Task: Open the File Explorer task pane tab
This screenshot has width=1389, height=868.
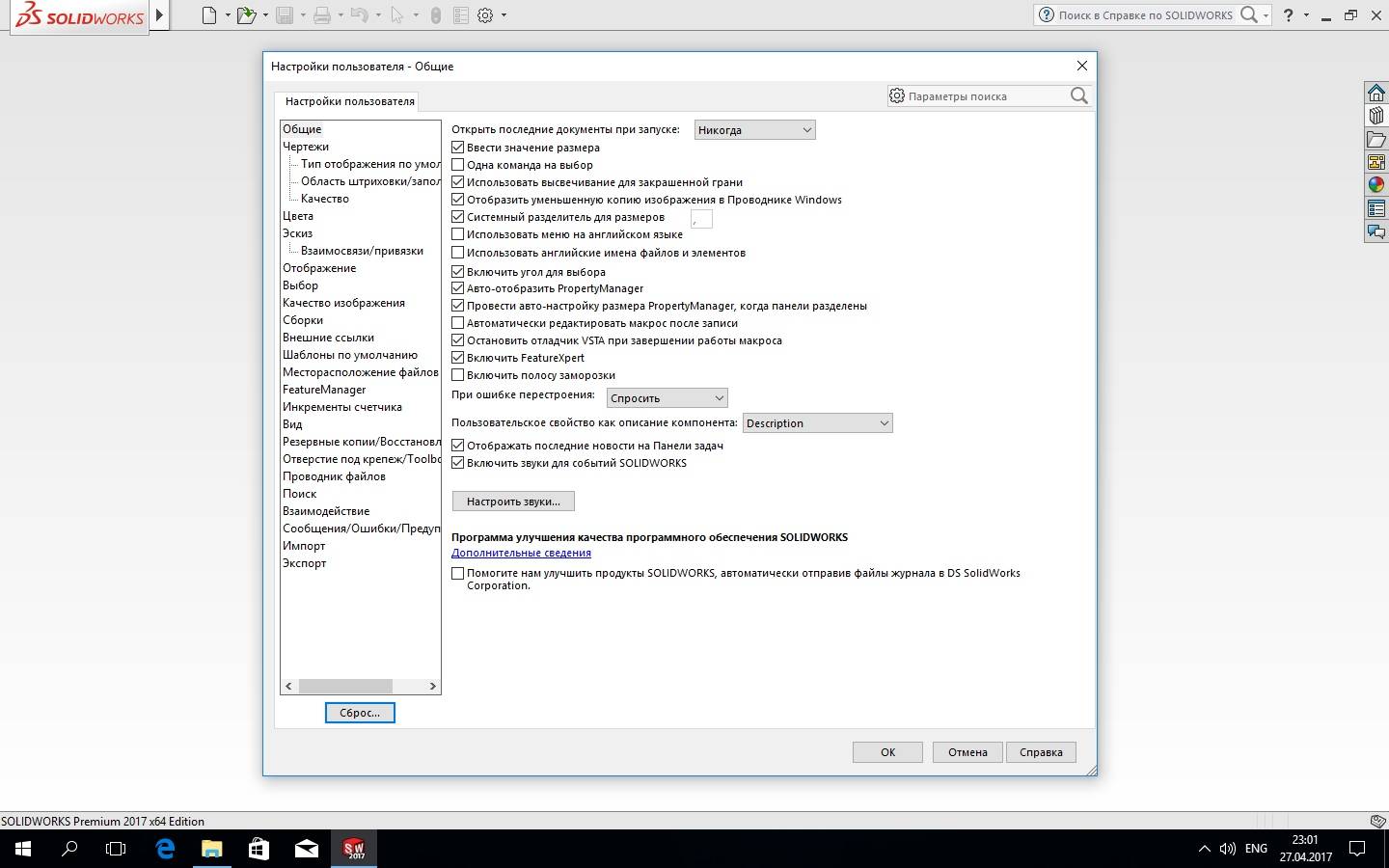Action: [1376, 139]
